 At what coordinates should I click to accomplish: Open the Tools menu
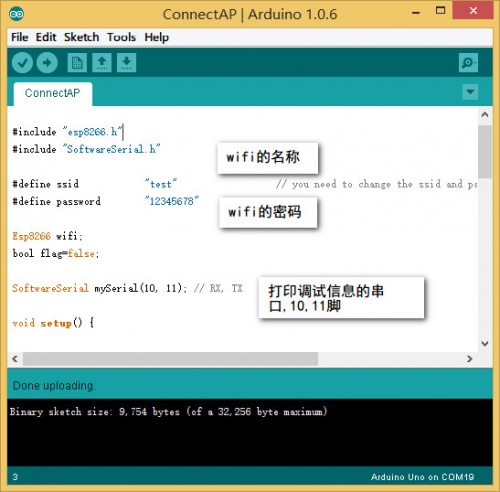pyautogui.click(x=121, y=37)
